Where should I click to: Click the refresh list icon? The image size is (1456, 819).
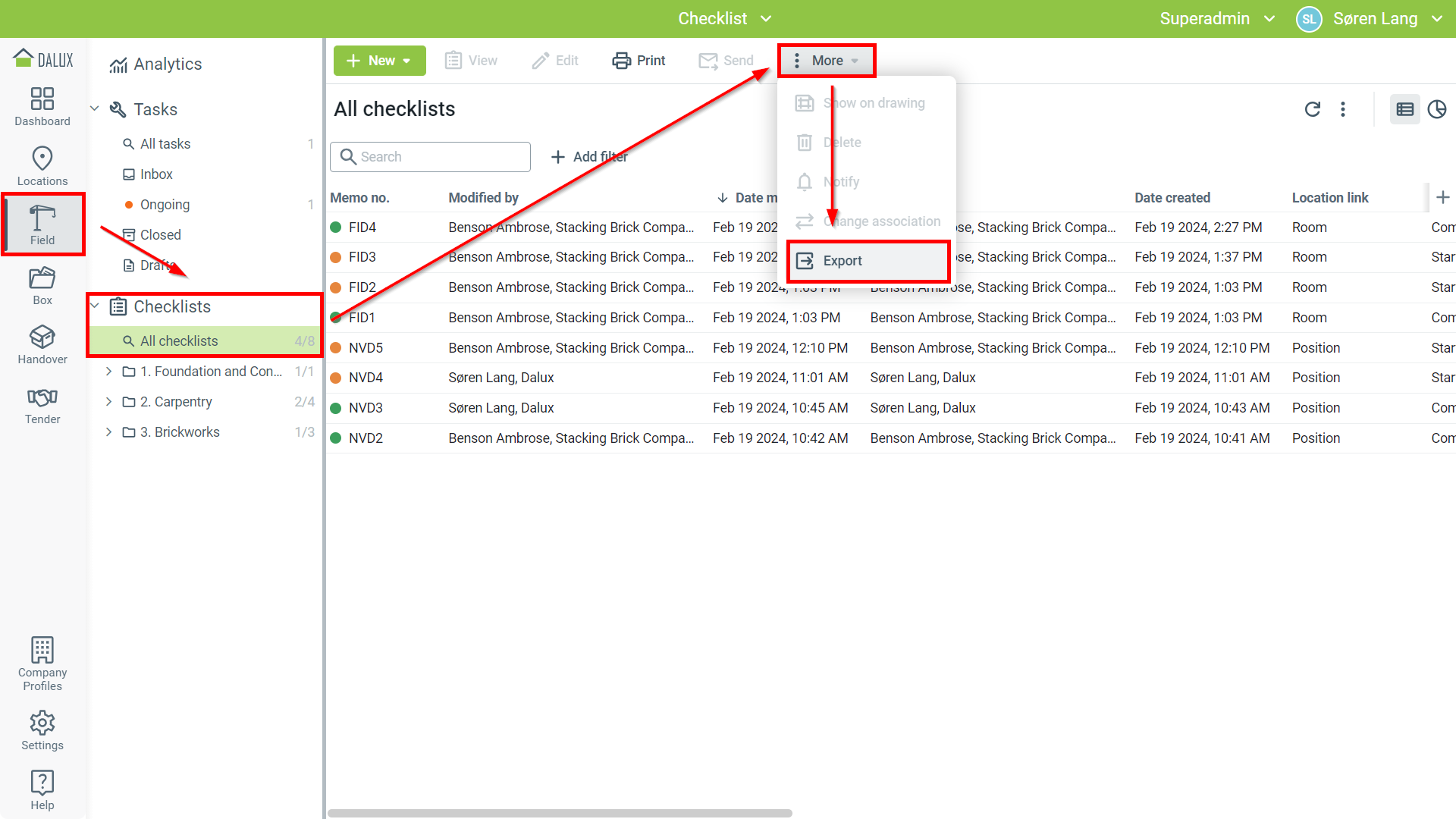click(1312, 109)
